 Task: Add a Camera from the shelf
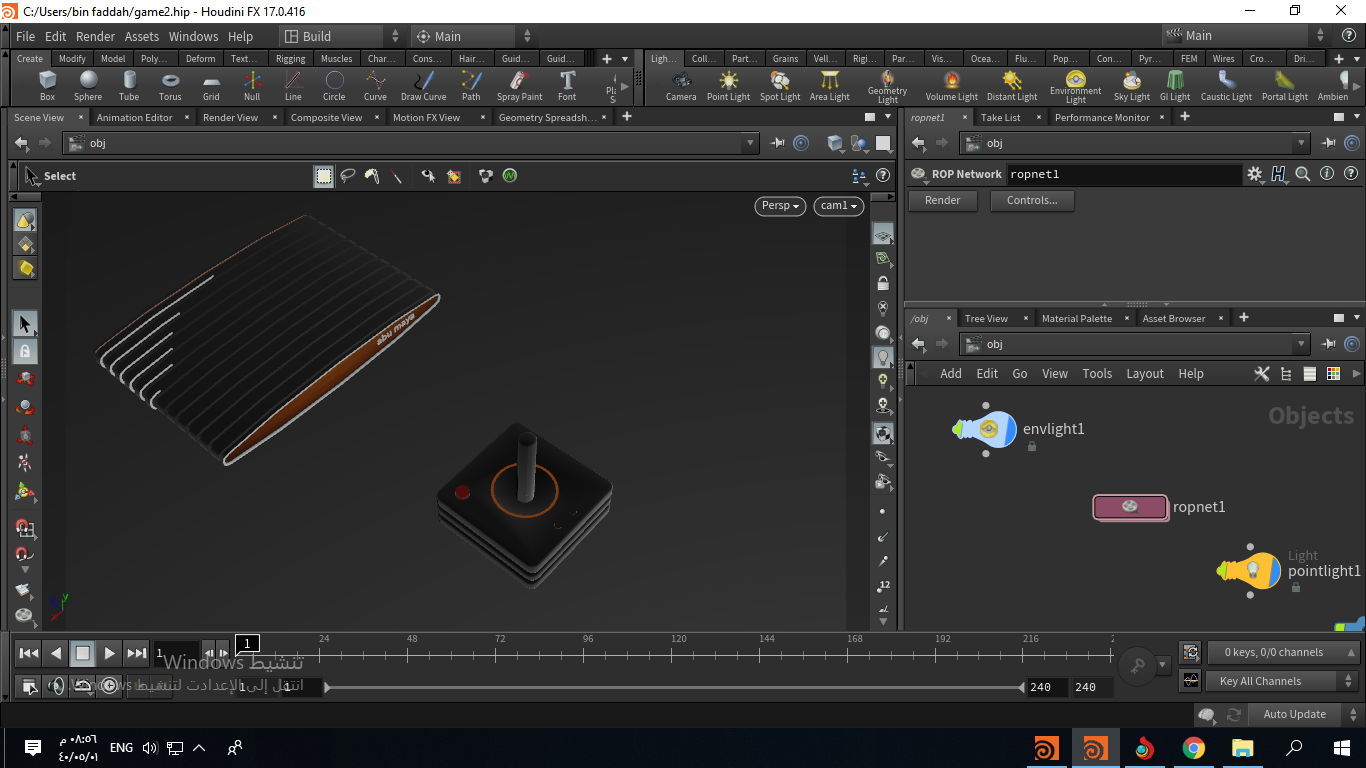[x=681, y=86]
